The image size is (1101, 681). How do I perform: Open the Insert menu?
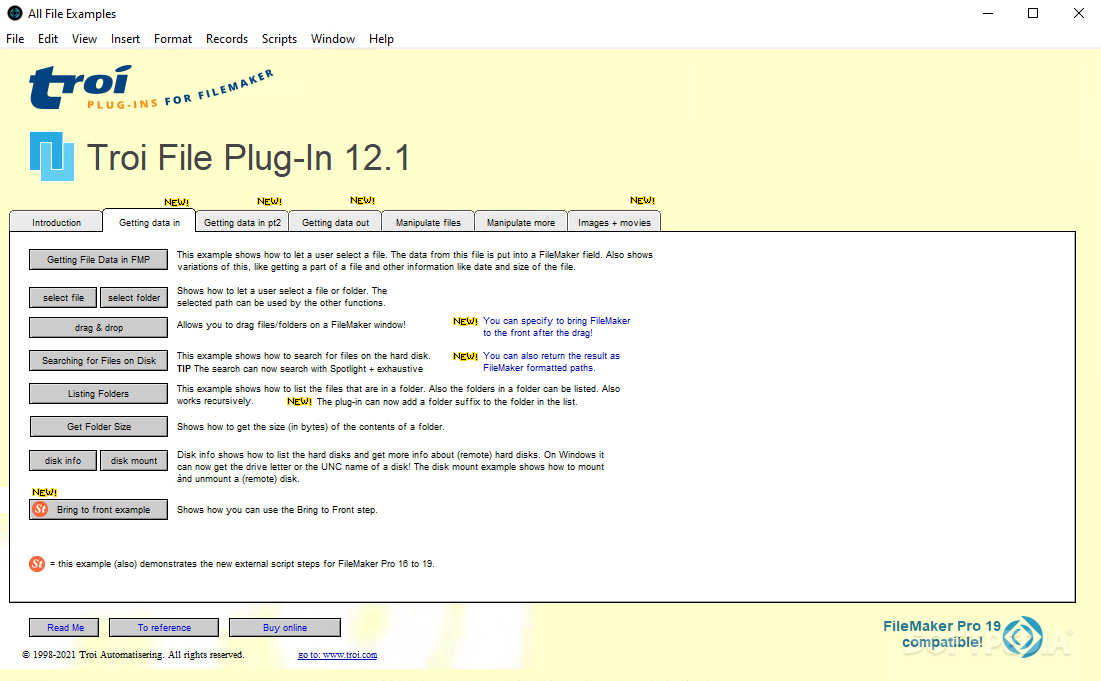coord(125,39)
